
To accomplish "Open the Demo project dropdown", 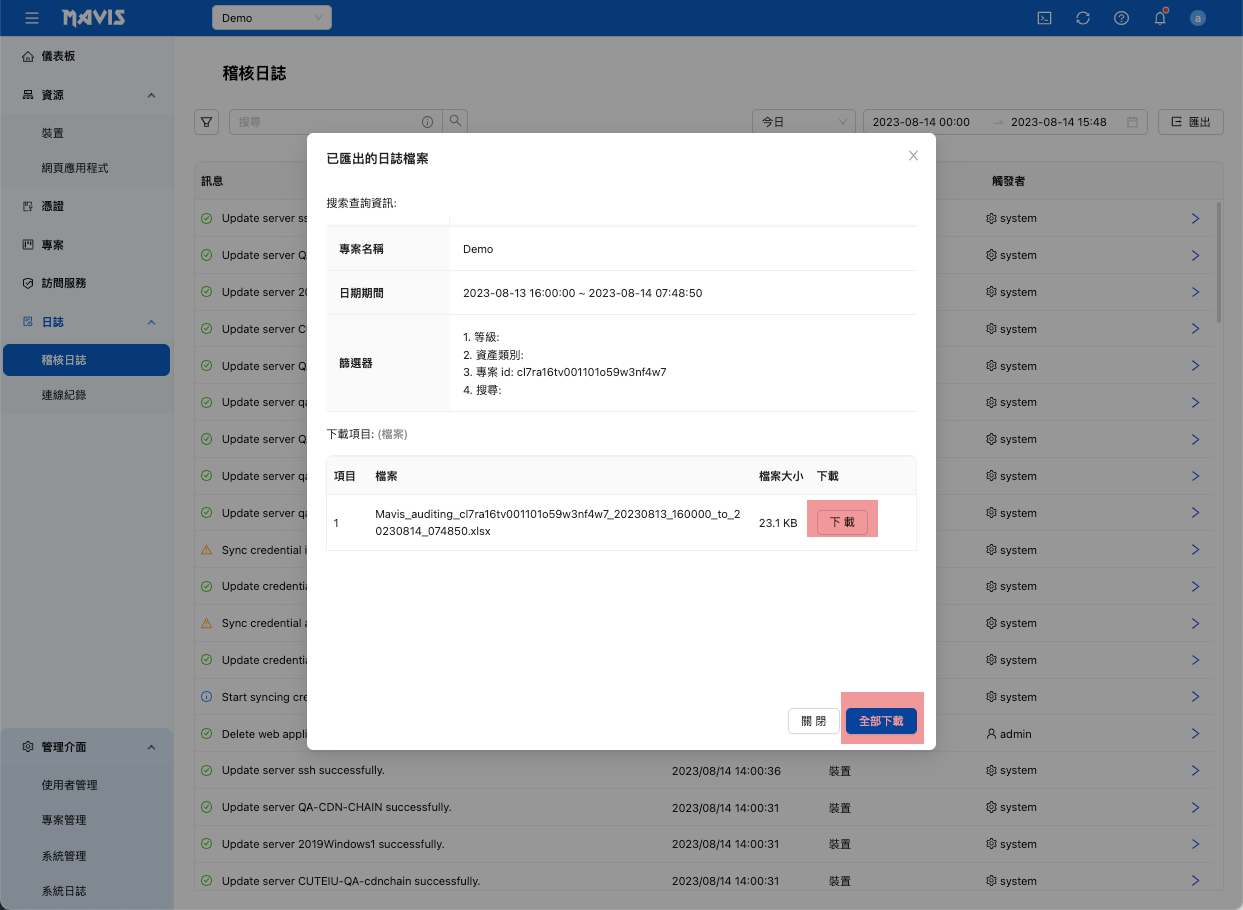I will pos(271,18).
